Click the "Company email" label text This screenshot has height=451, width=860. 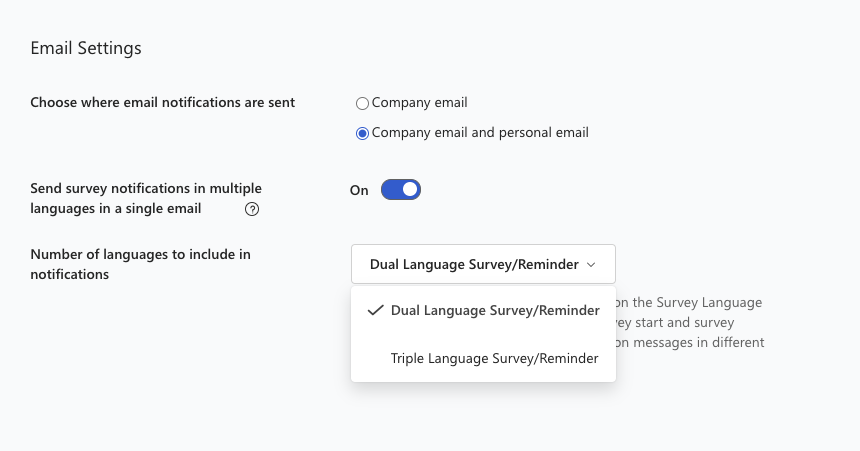click(x=419, y=102)
